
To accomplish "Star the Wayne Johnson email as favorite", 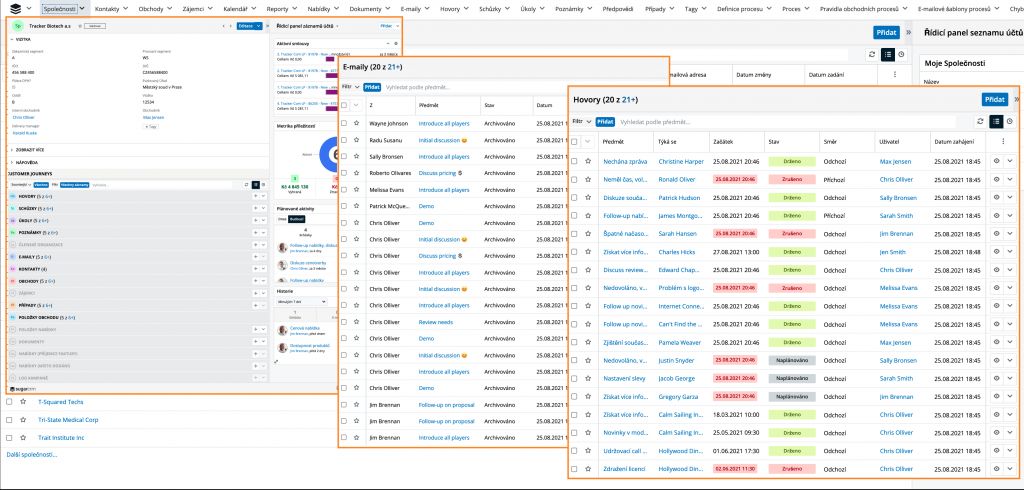I will pyautogui.click(x=357, y=123).
